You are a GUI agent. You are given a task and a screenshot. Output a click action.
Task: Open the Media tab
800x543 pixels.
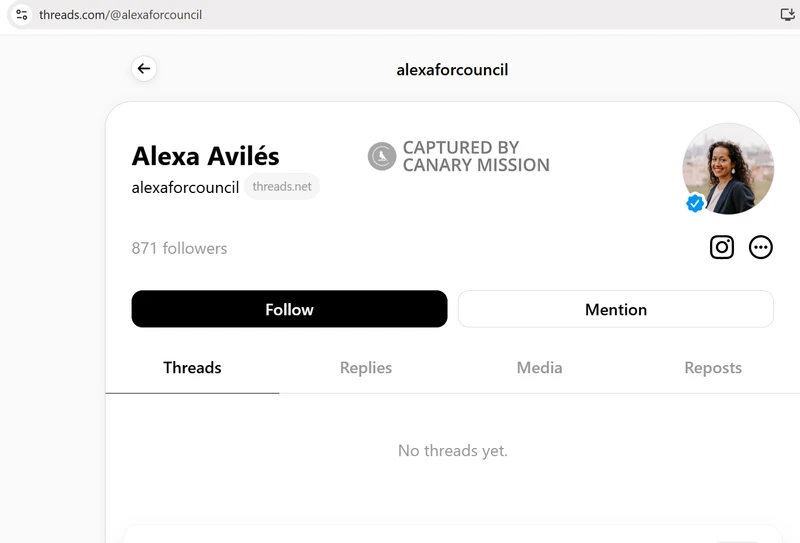pos(539,368)
